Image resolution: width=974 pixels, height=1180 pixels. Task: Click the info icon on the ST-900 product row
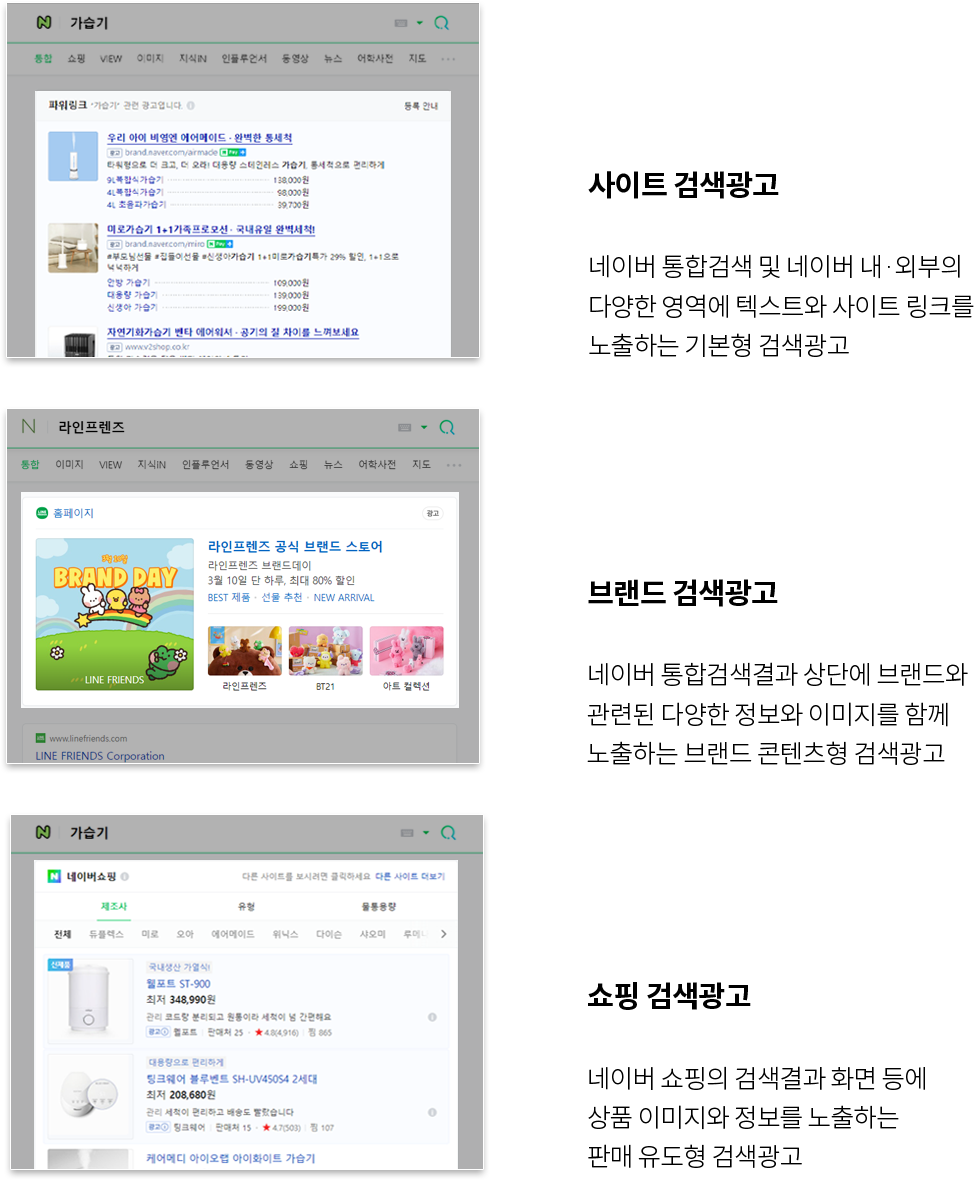pos(432,1017)
